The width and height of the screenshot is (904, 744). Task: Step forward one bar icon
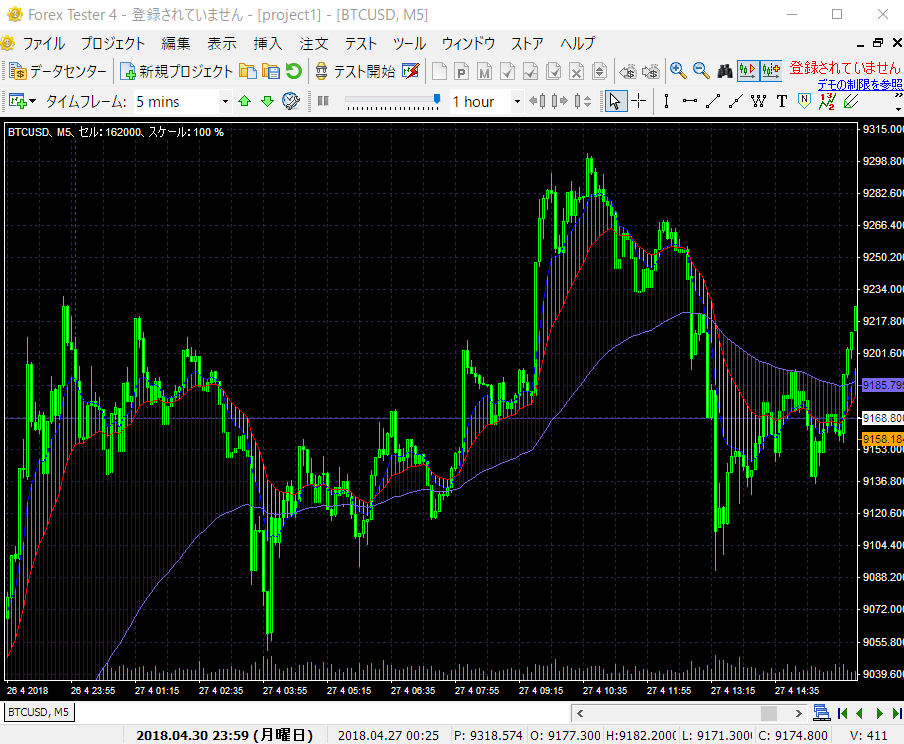[559, 102]
